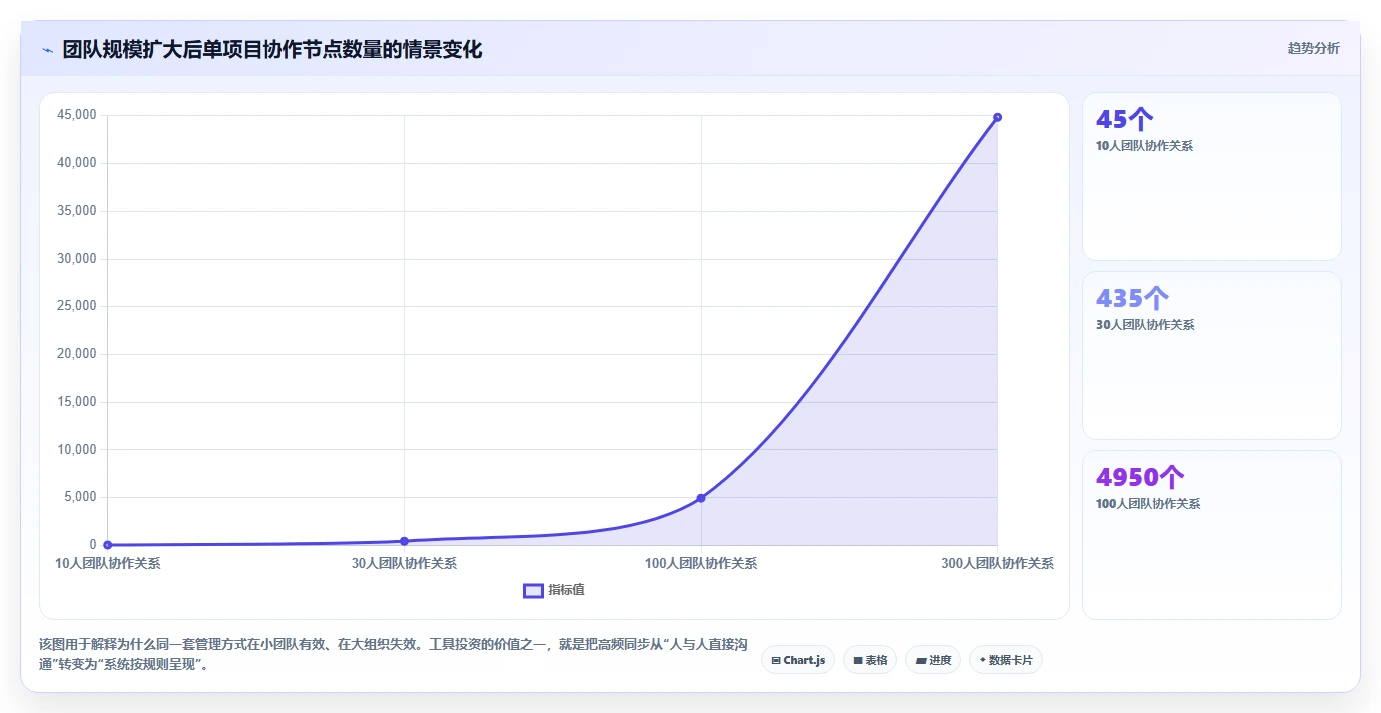This screenshot has width=1381, height=713.
Task: Click the 100人团队协作关系 caption in third card
Action: pyautogui.click(x=1148, y=504)
